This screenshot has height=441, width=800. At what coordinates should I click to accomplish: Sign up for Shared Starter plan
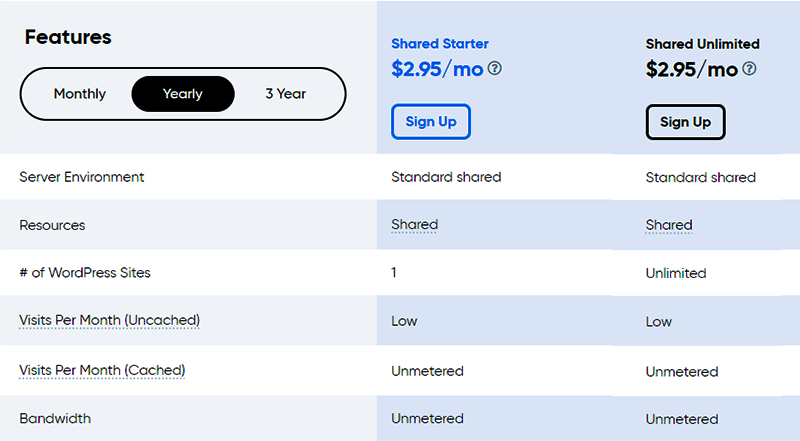pyautogui.click(x=431, y=122)
